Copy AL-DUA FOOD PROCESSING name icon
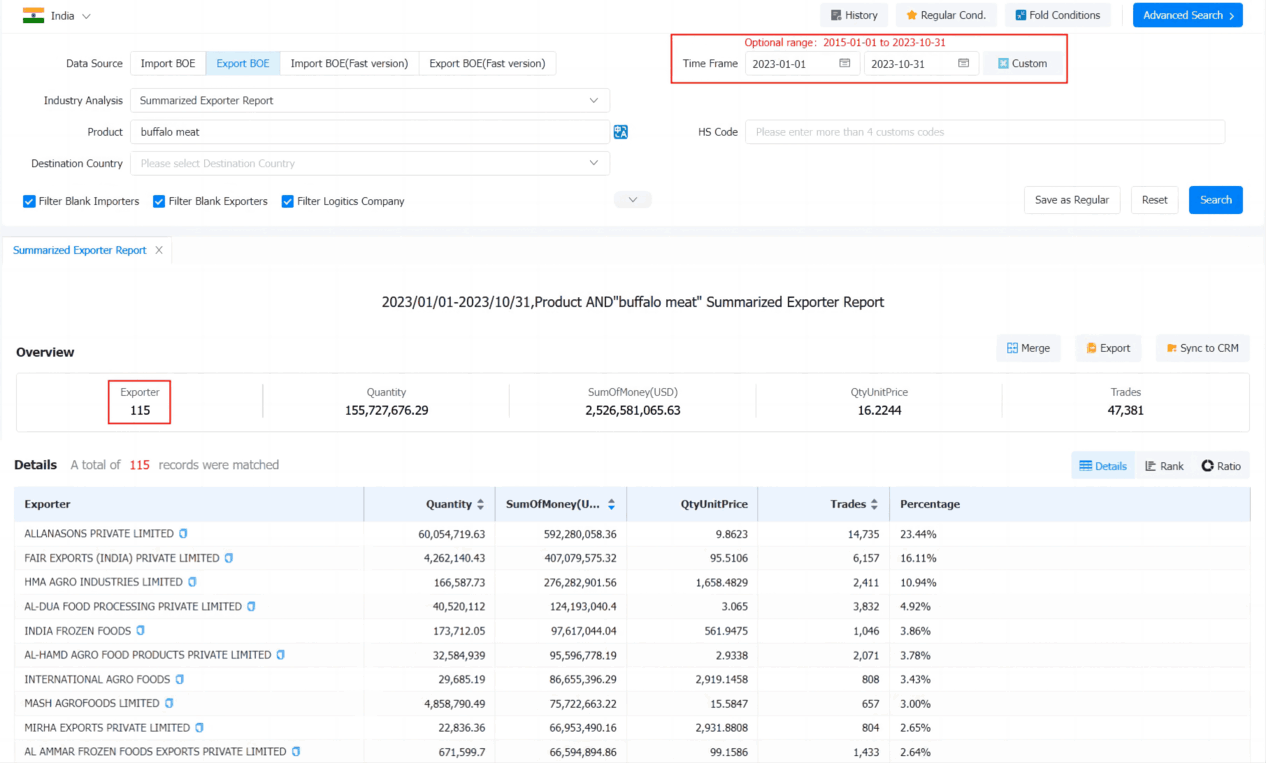 [x=251, y=606]
